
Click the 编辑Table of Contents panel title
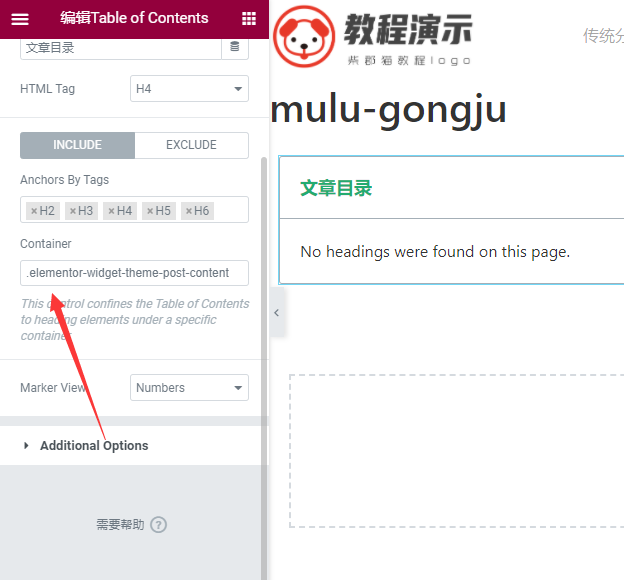click(x=134, y=18)
